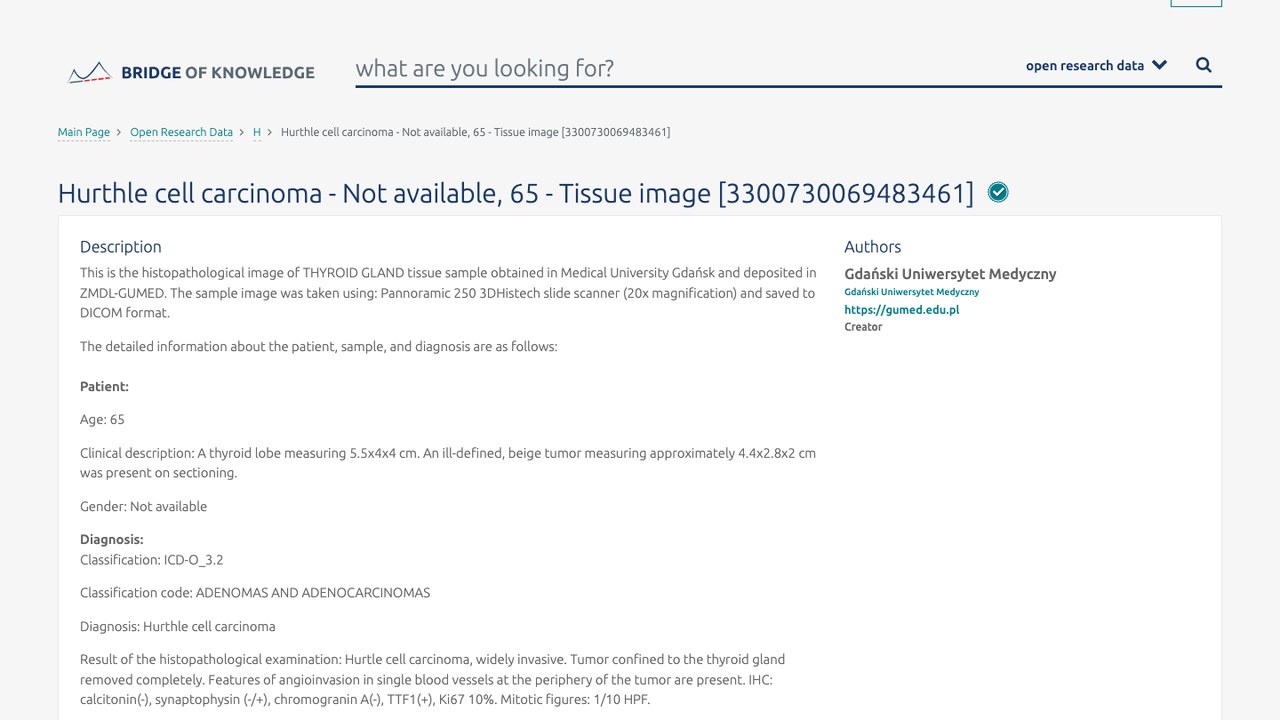Click the current-page breadcrumb Hurthle cell carcinoma text
Screen dimensions: 1280x720
tap(475, 132)
